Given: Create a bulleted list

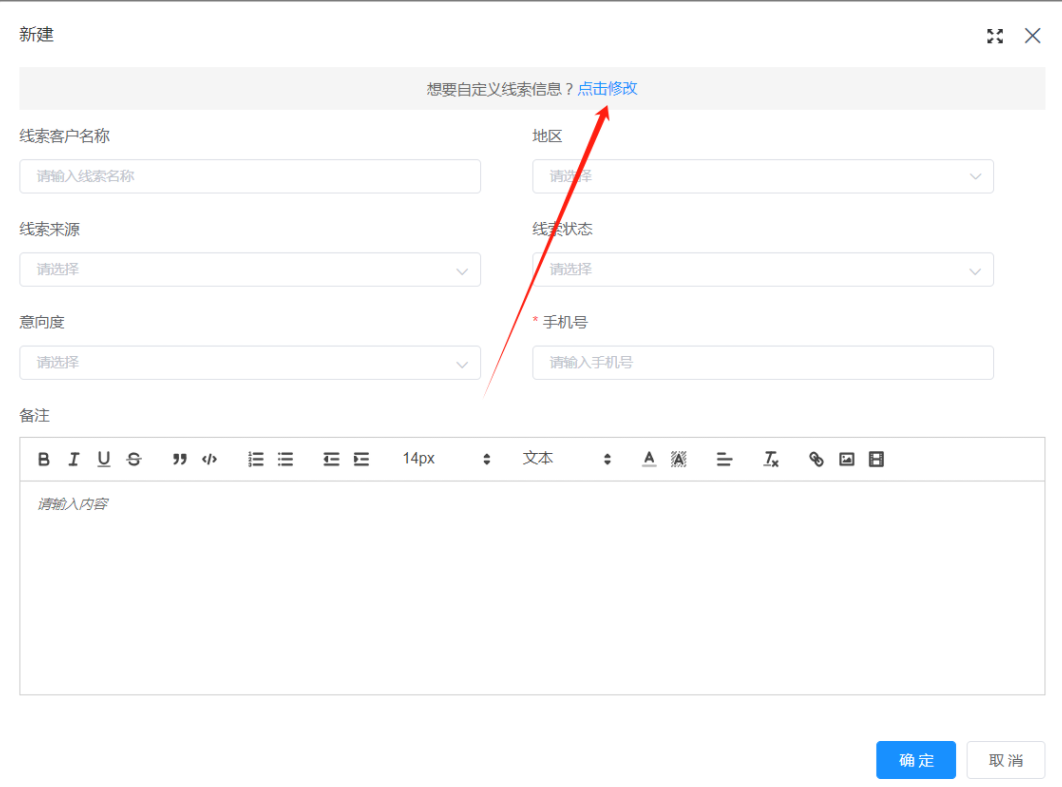Looking at the screenshot, I should click(285, 459).
